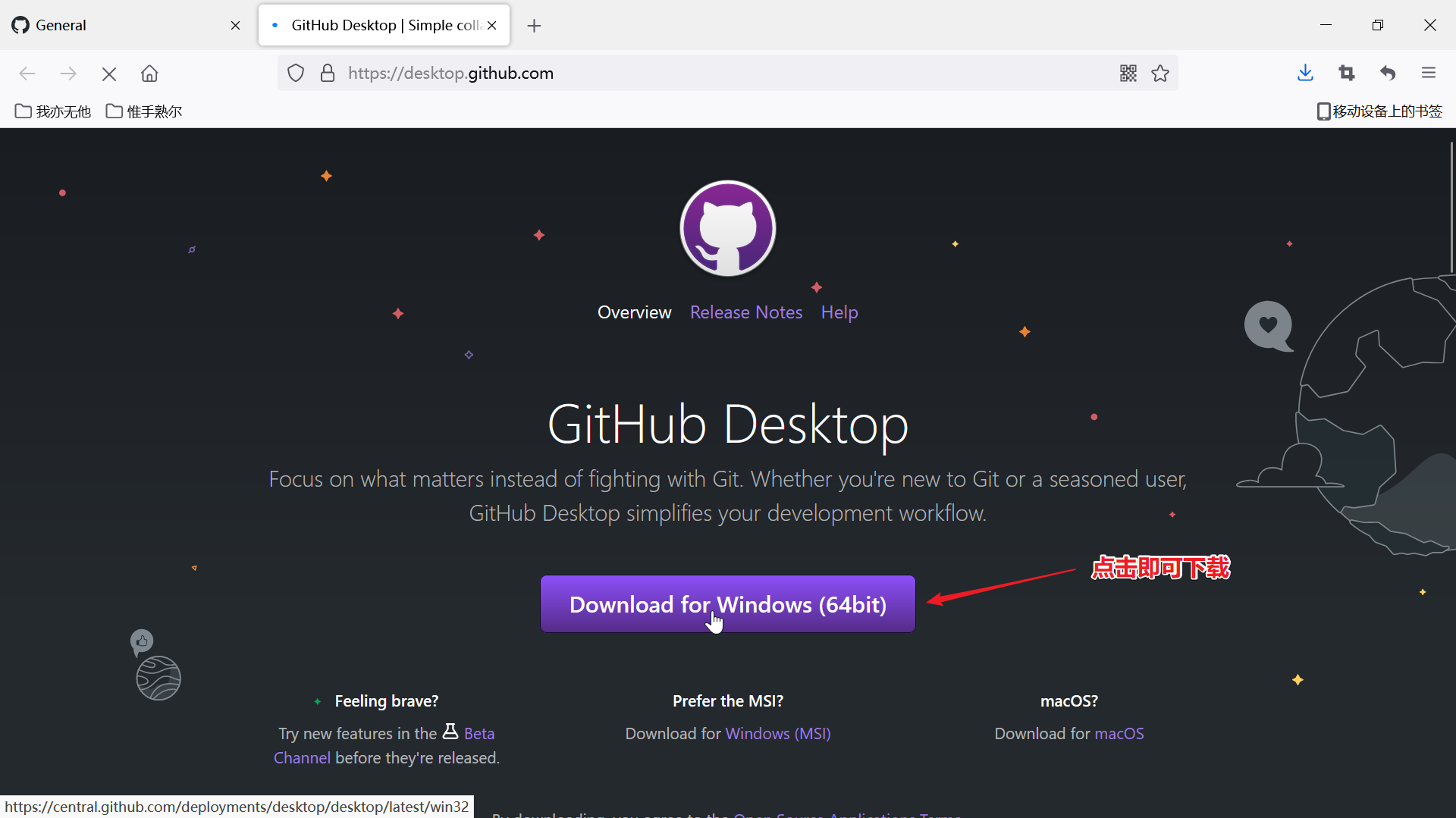This screenshot has height=818, width=1456.
Task: Click the page vertical scrollbar
Action: click(1451, 207)
